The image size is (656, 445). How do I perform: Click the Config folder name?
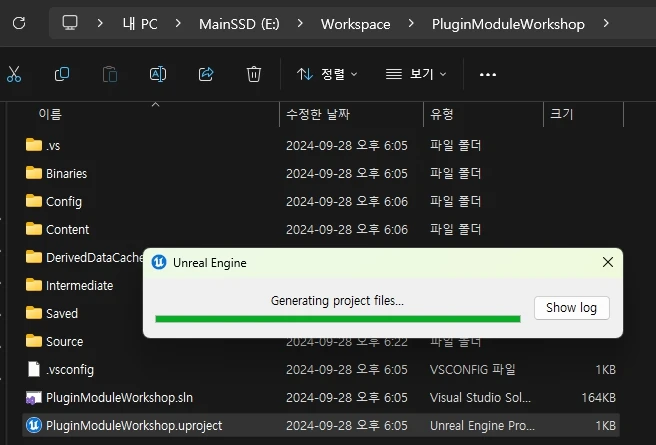coord(64,202)
